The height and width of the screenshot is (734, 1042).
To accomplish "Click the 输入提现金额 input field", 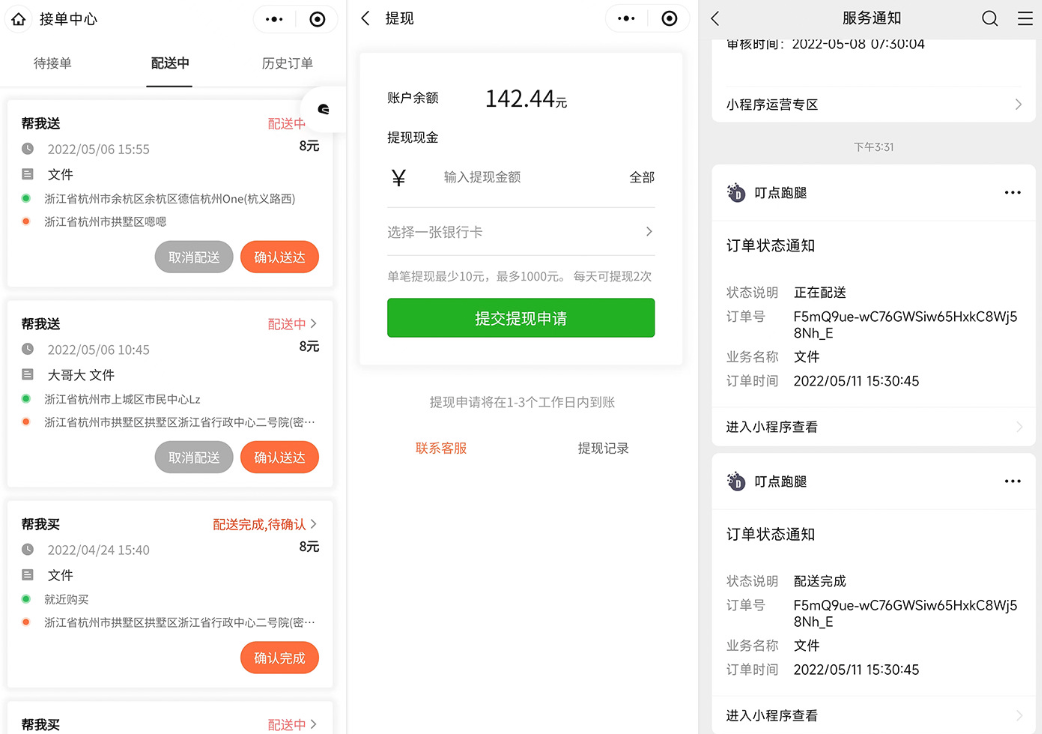I will pyautogui.click(x=480, y=177).
